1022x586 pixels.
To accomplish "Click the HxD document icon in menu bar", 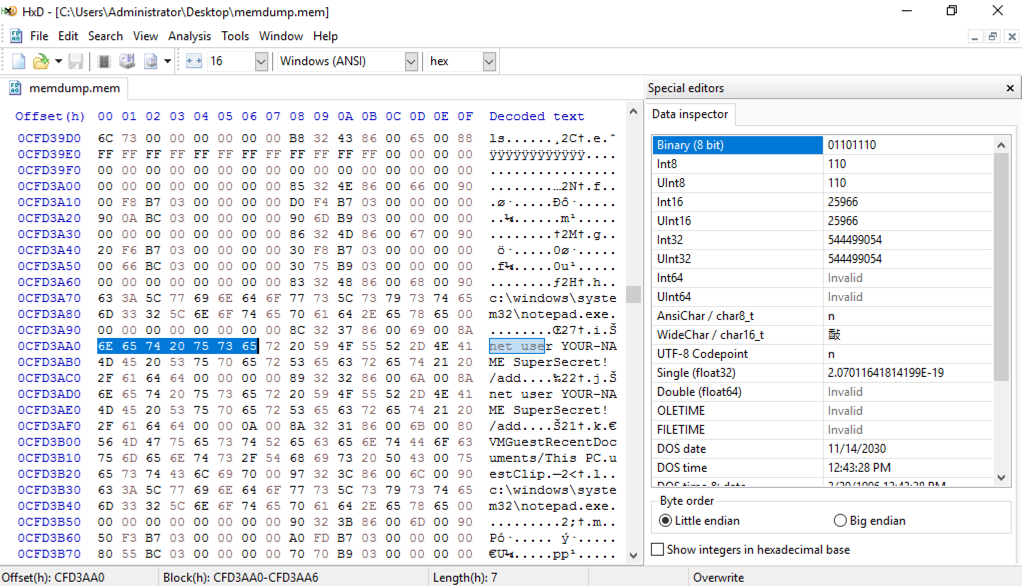I will tap(16, 36).
